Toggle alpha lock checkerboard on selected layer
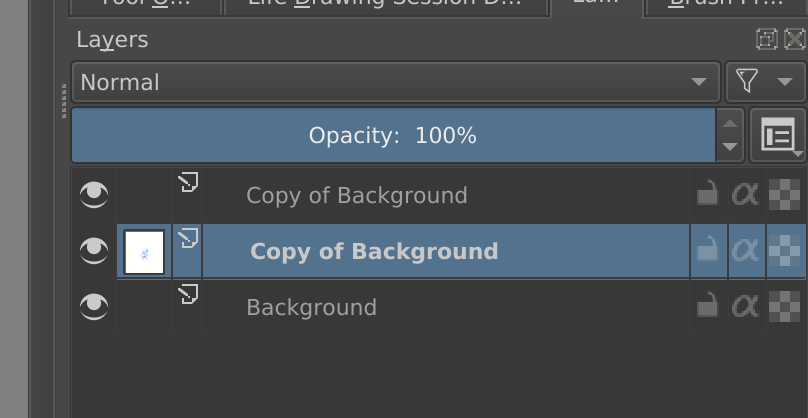 [784, 250]
